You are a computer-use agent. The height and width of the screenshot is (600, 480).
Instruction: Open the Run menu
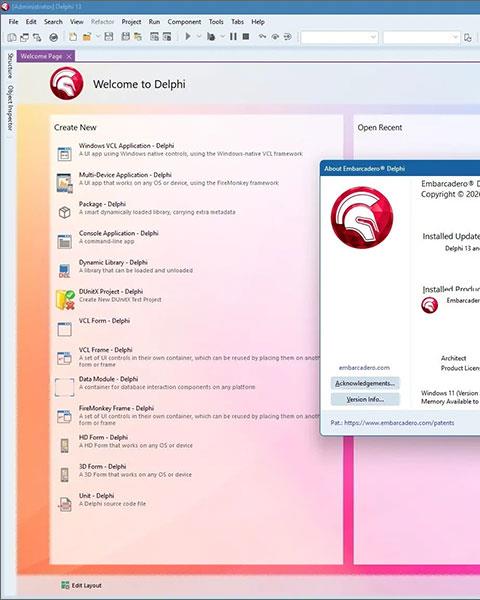point(154,22)
